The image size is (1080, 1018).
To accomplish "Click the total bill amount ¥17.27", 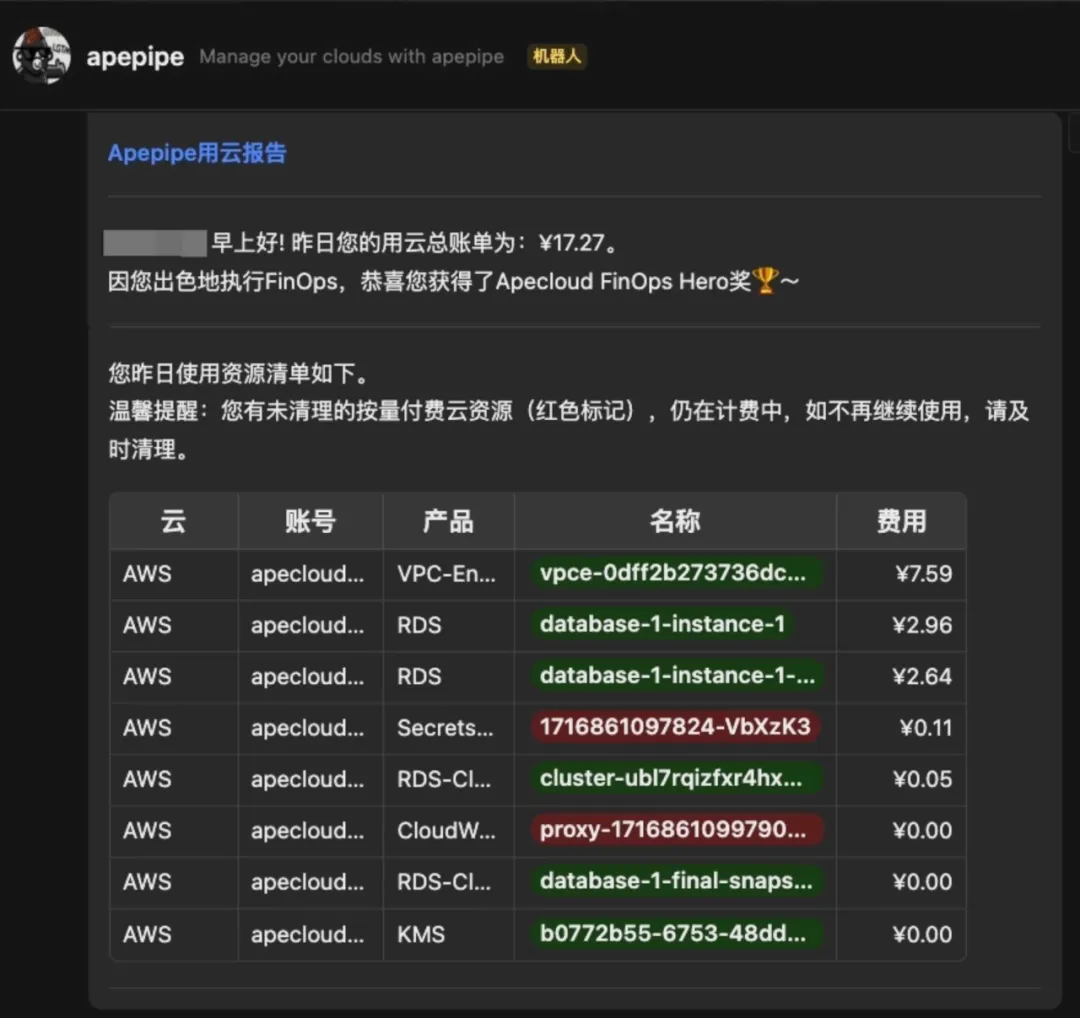I will 572,242.
